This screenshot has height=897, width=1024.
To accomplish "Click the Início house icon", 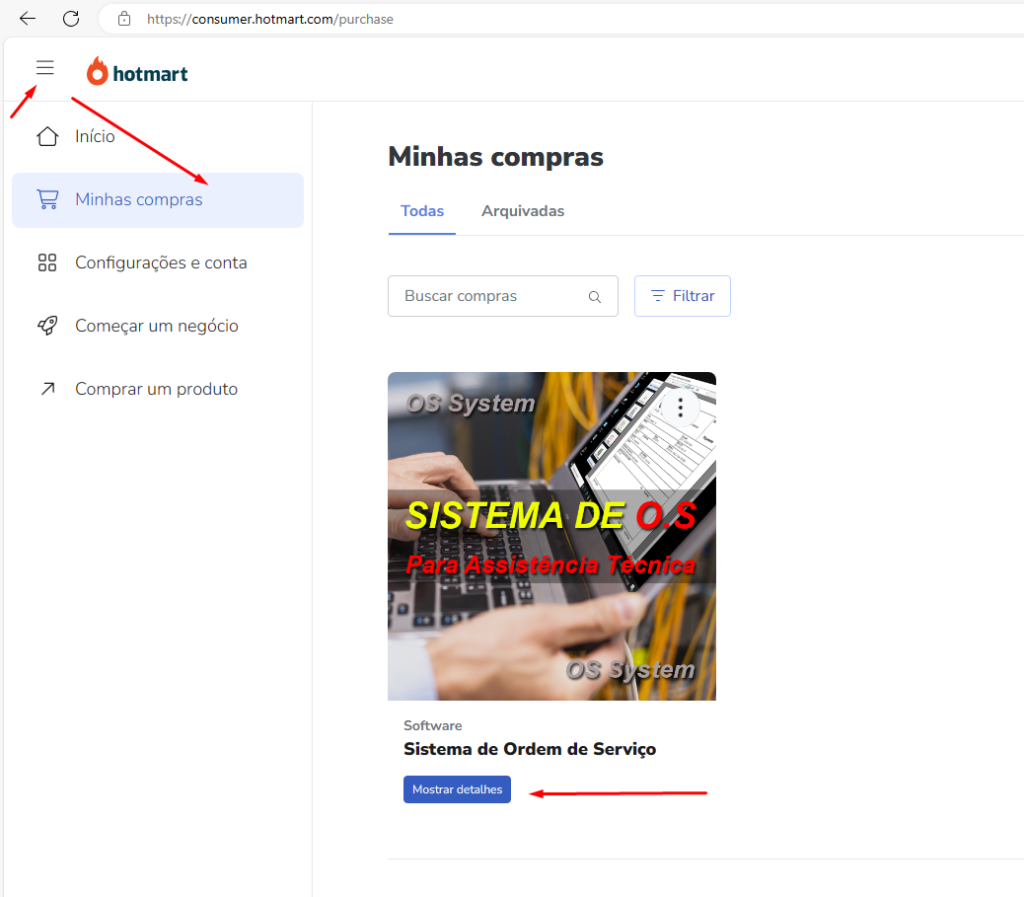I will point(48,136).
